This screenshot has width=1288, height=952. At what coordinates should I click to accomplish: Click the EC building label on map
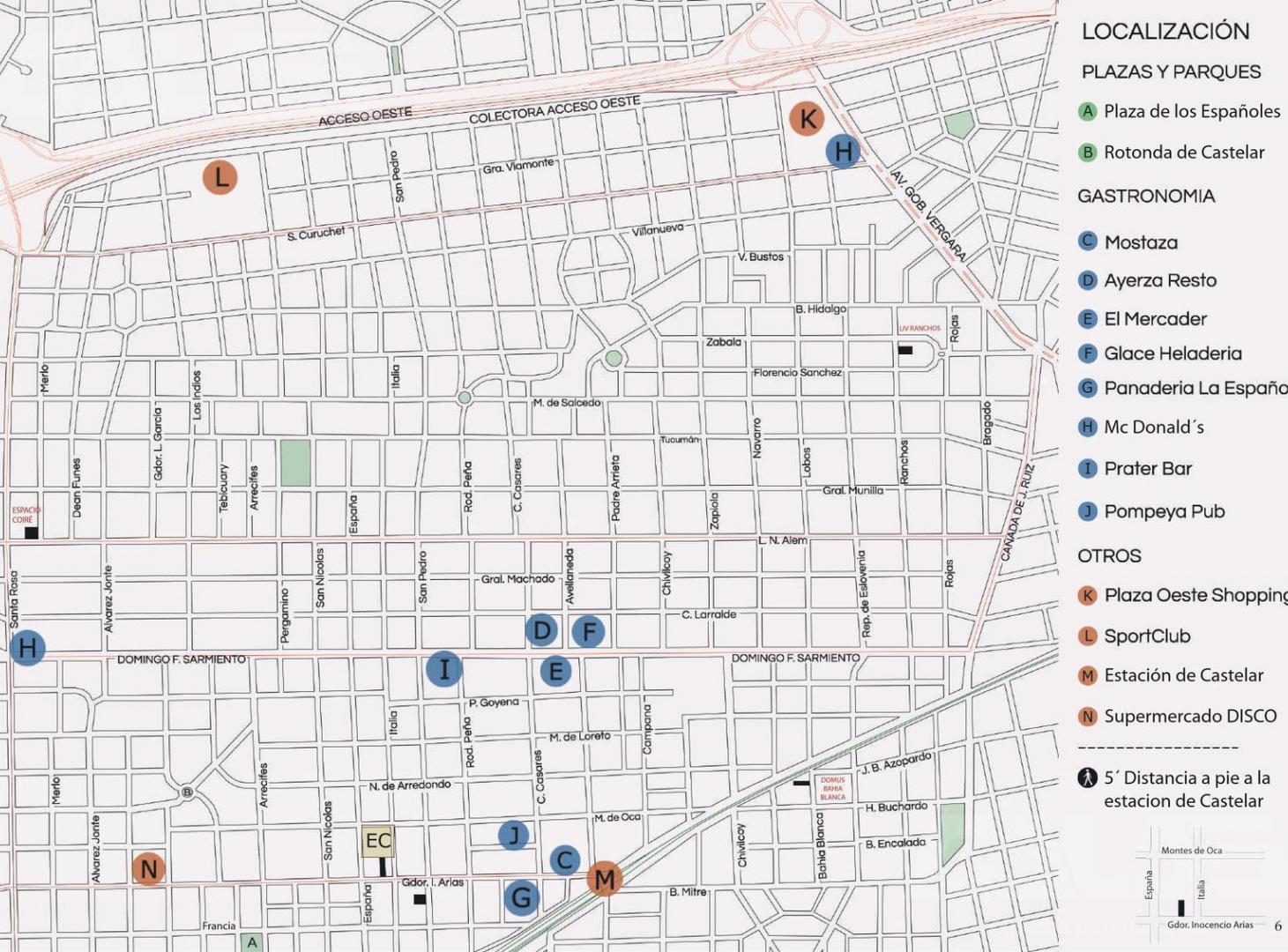tap(378, 841)
